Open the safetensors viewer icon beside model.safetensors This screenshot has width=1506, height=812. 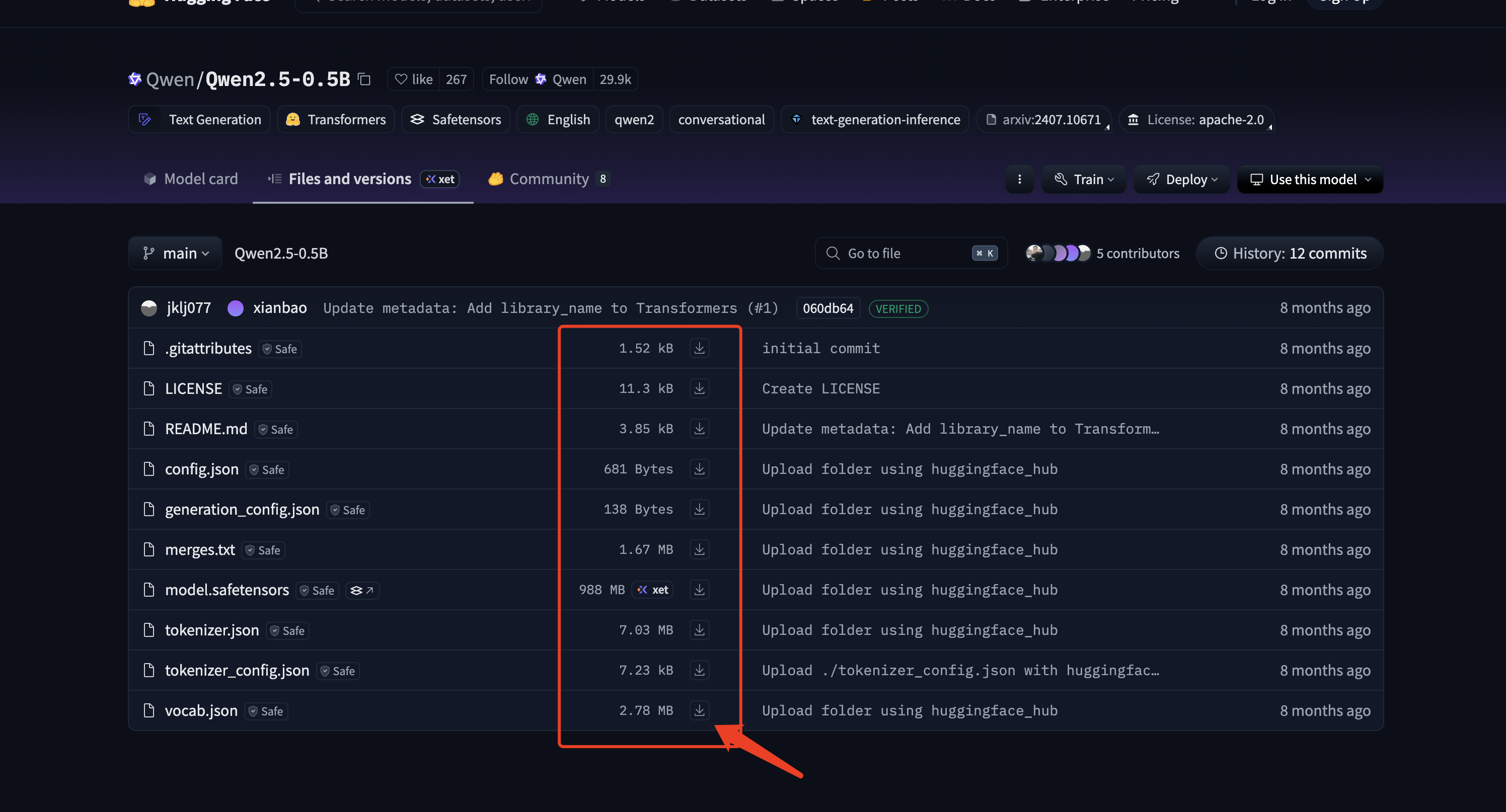point(362,591)
